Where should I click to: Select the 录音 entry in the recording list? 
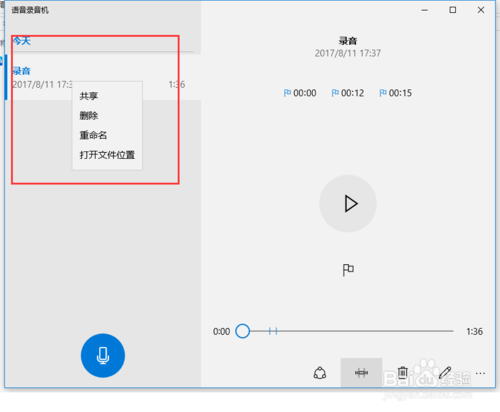[103, 77]
